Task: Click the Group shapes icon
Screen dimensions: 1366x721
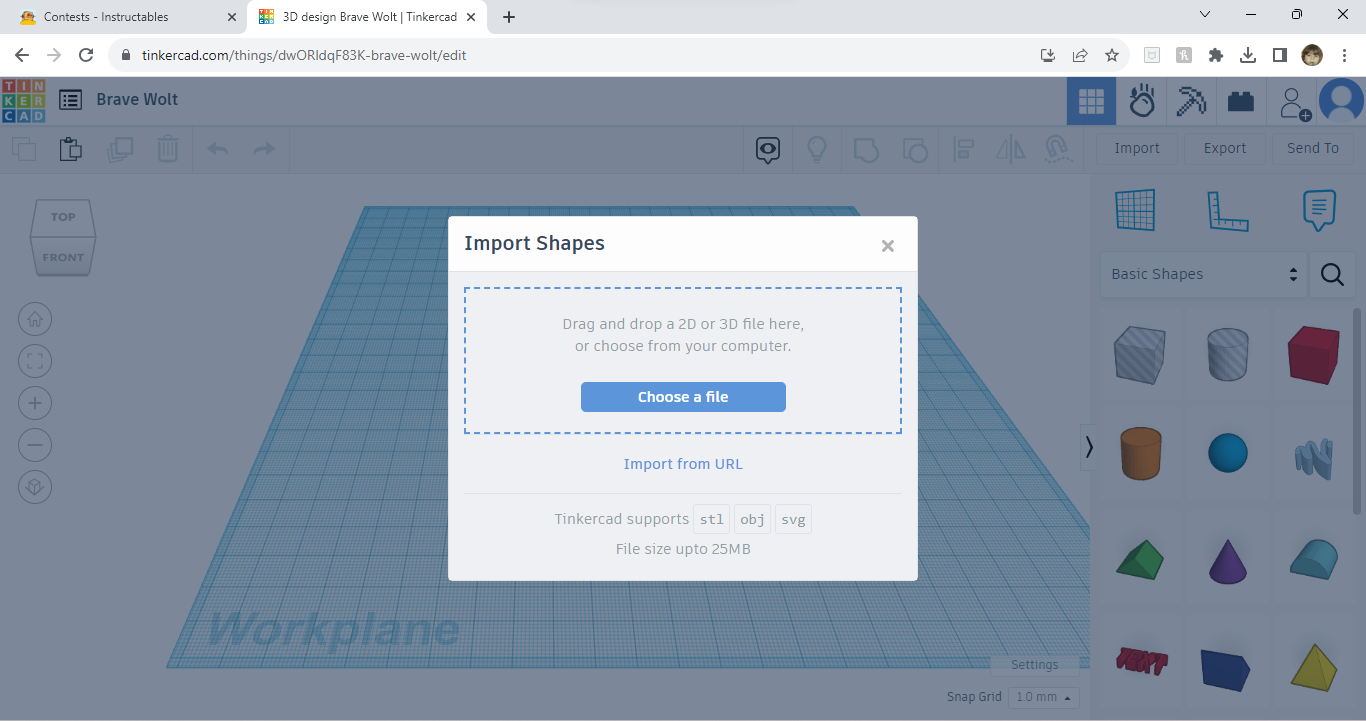Action: pos(866,150)
